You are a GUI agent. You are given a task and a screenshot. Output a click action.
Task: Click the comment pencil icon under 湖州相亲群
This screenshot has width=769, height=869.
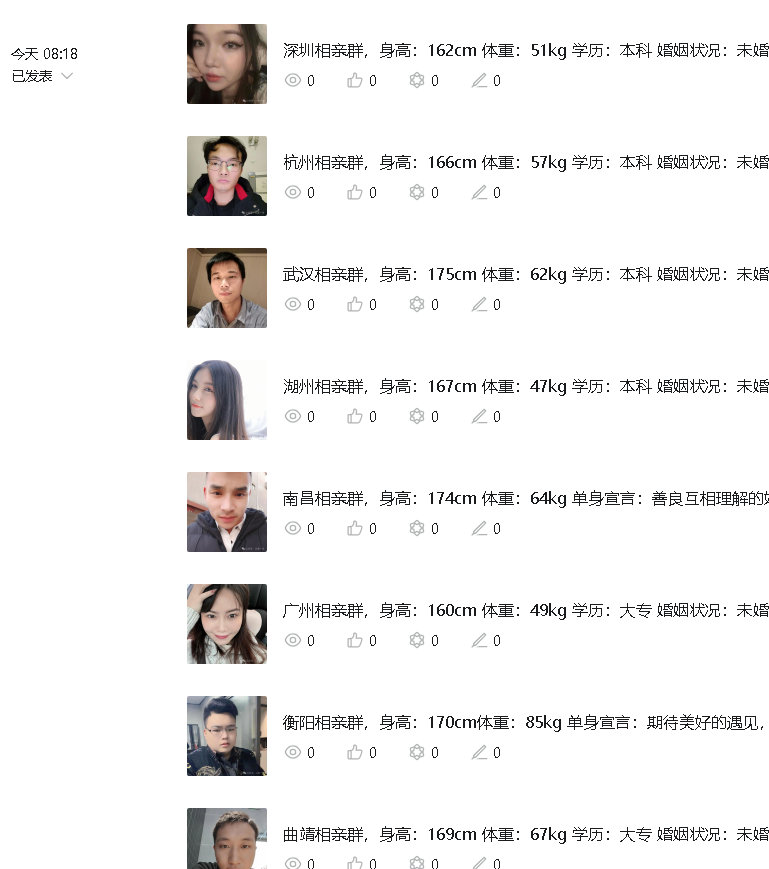[x=479, y=416]
